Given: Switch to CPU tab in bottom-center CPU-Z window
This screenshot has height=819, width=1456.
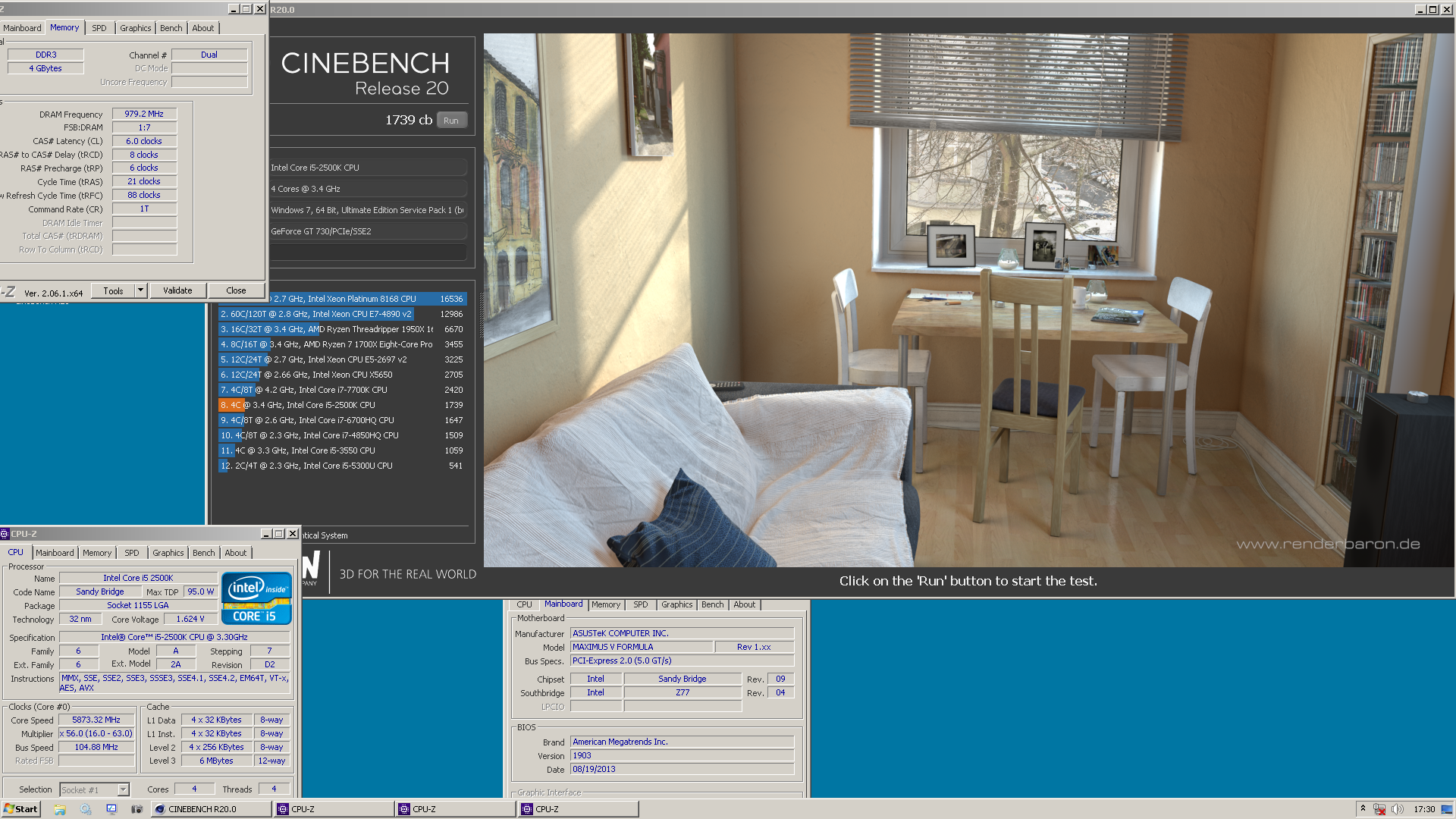Looking at the screenshot, I should (x=524, y=604).
